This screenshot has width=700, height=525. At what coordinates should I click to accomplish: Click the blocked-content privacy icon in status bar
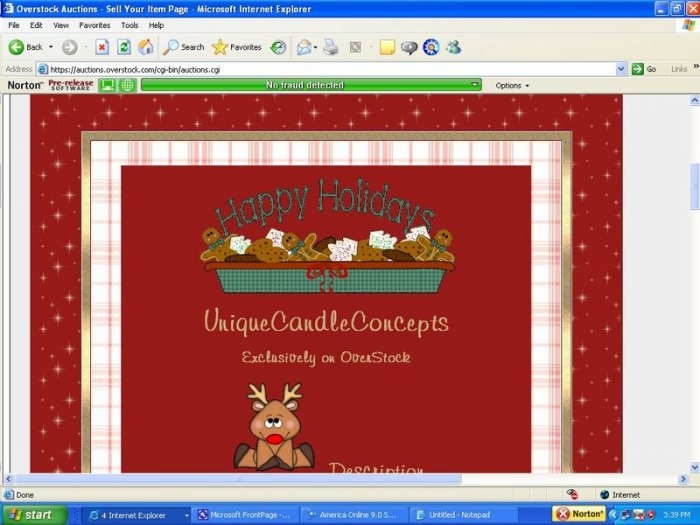coord(572,494)
